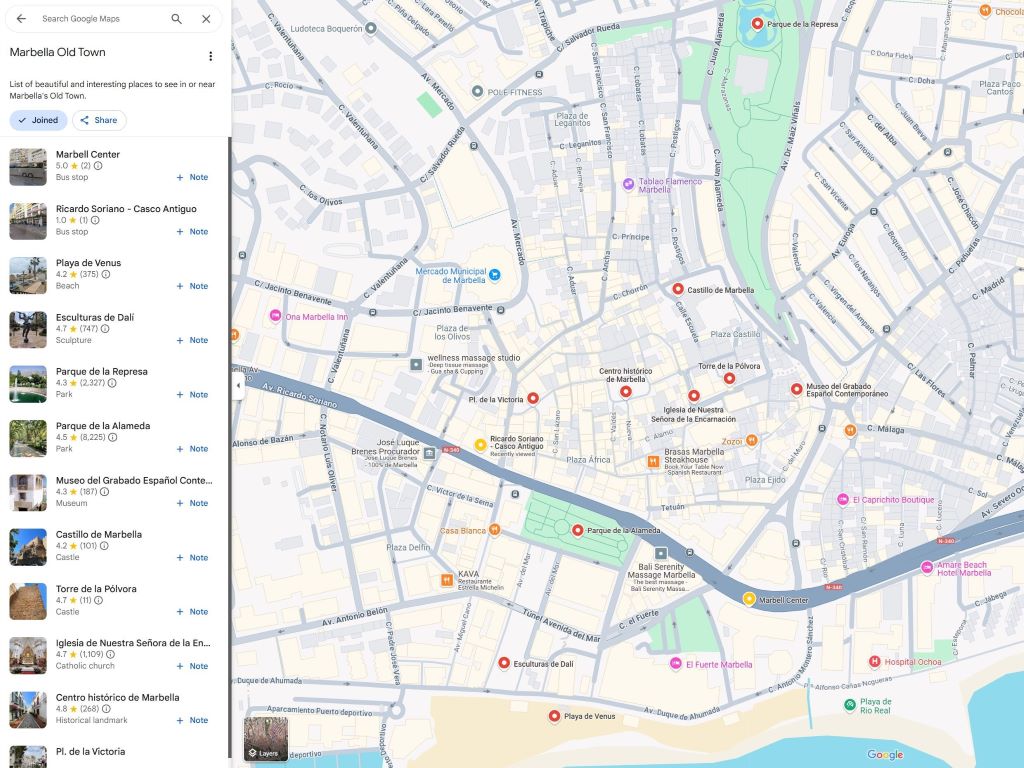
Task: Click Iglesia de Nuestra Señora map pin
Action: pyautogui.click(x=694, y=396)
